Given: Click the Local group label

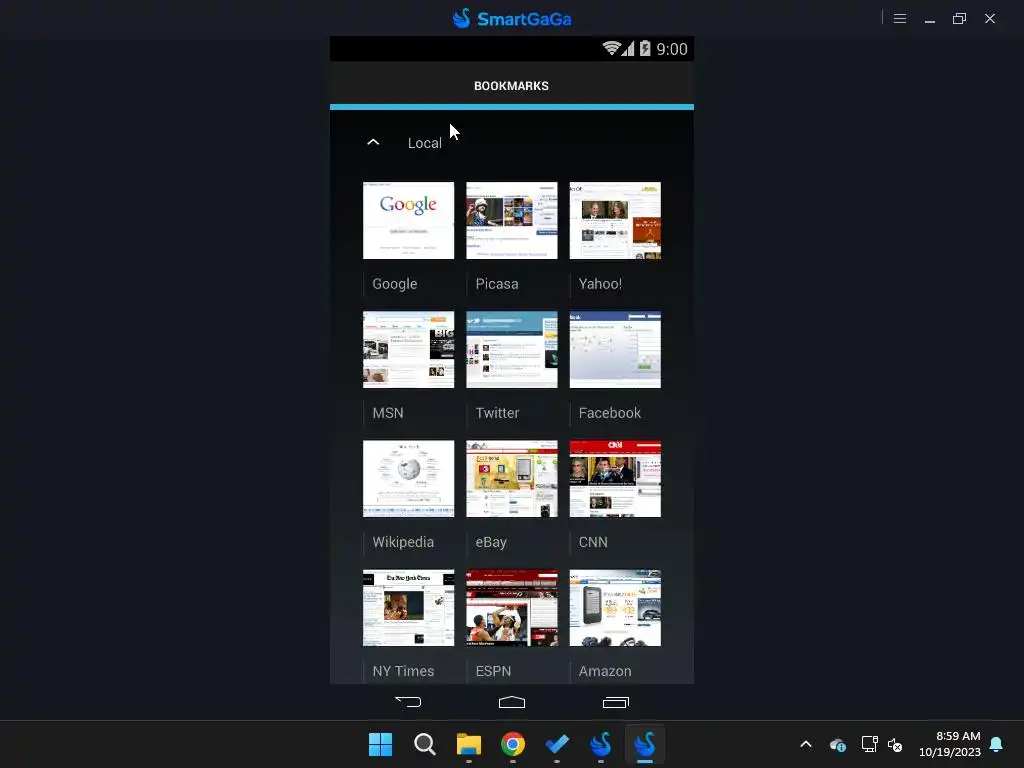Looking at the screenshot, I should tap(424, 143).
